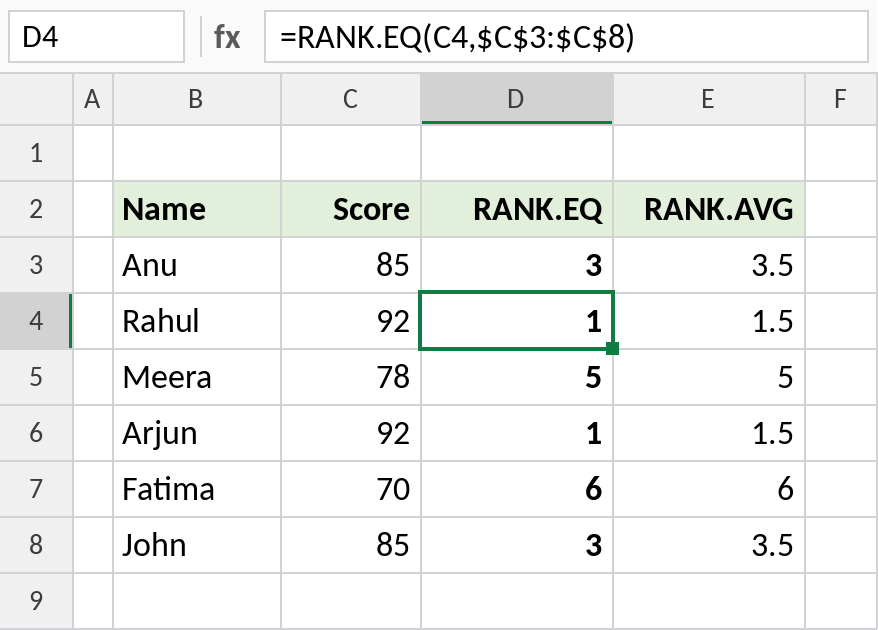
Task: Select row 1 header
Action: 36,153
